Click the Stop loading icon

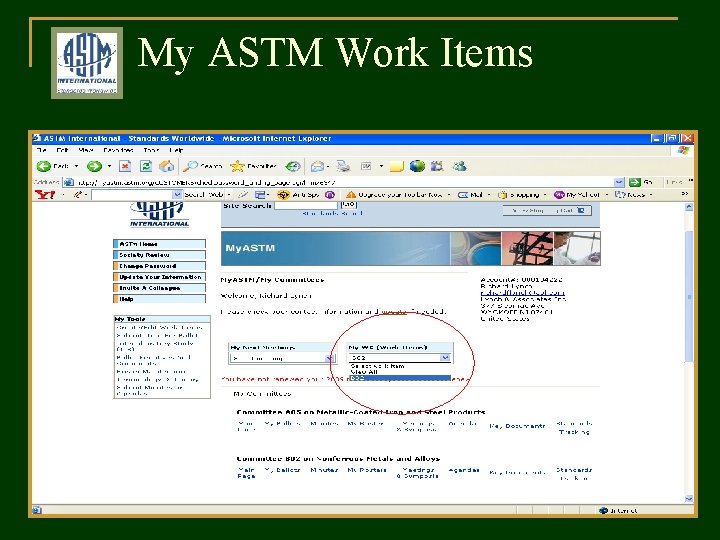[125, 166]
